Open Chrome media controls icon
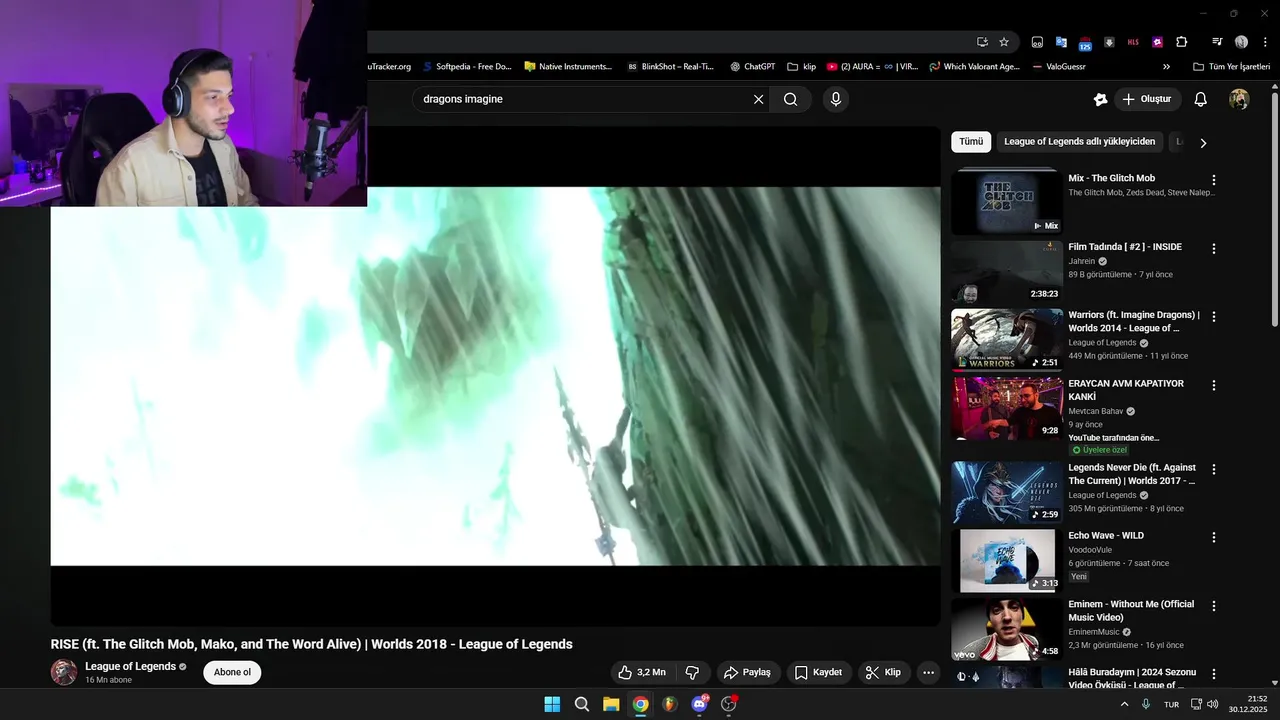This screenshot has height=720, width=1280. pos(1217,42)
